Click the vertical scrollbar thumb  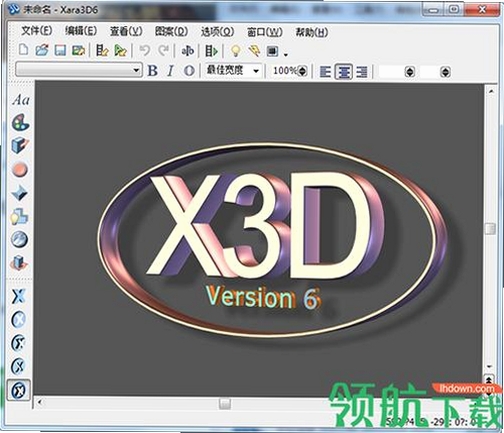tap(490, 228)
